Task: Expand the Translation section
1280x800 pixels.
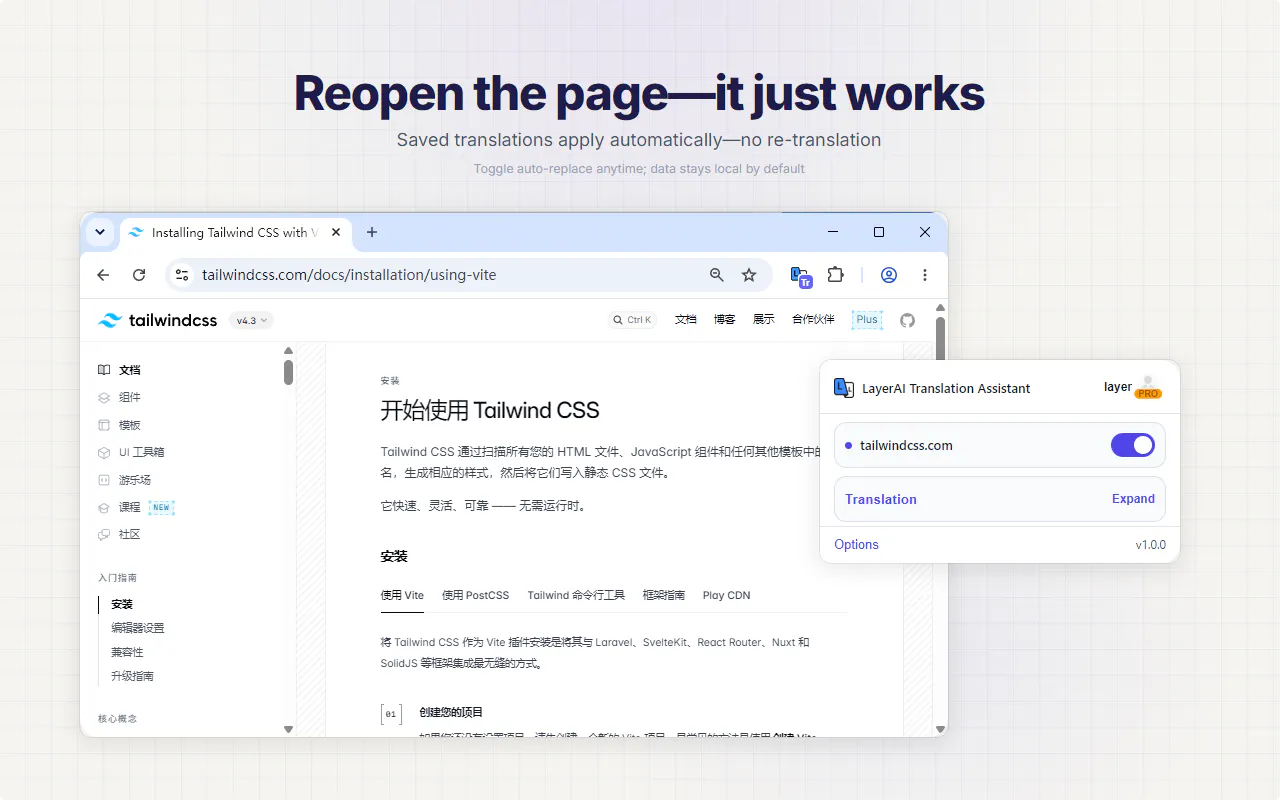Action: (1133, 499)
